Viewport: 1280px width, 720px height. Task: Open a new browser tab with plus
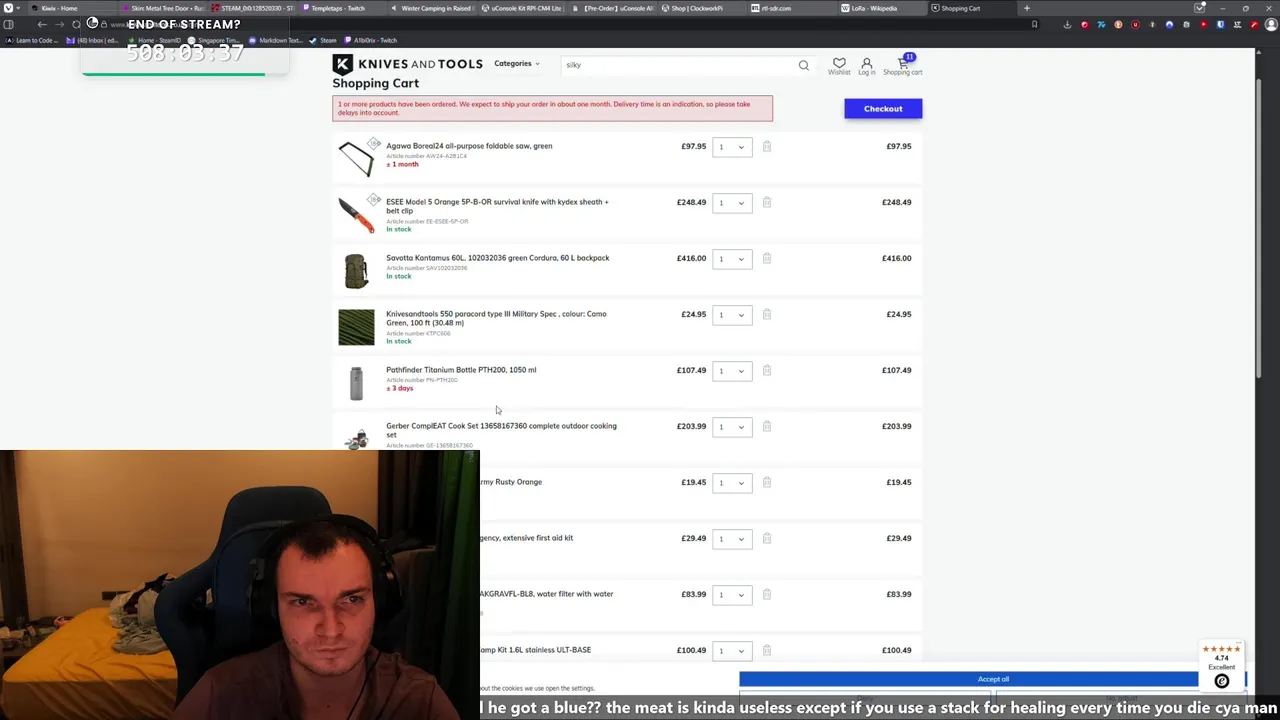pos(1026,8)
